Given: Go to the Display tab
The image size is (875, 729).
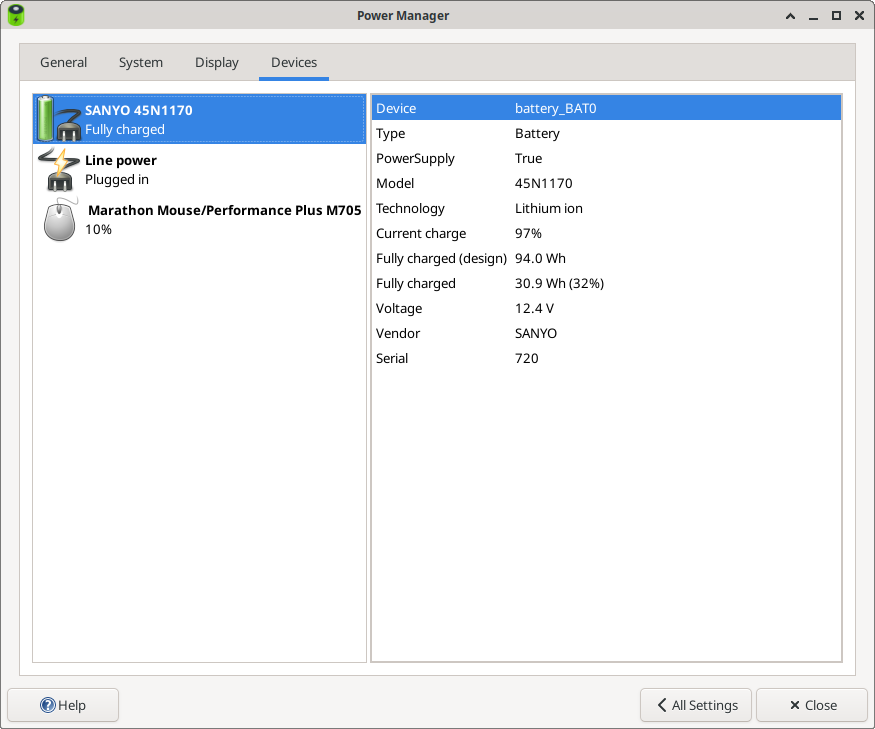Looking at the screenshot, I should tap(216, 62).
